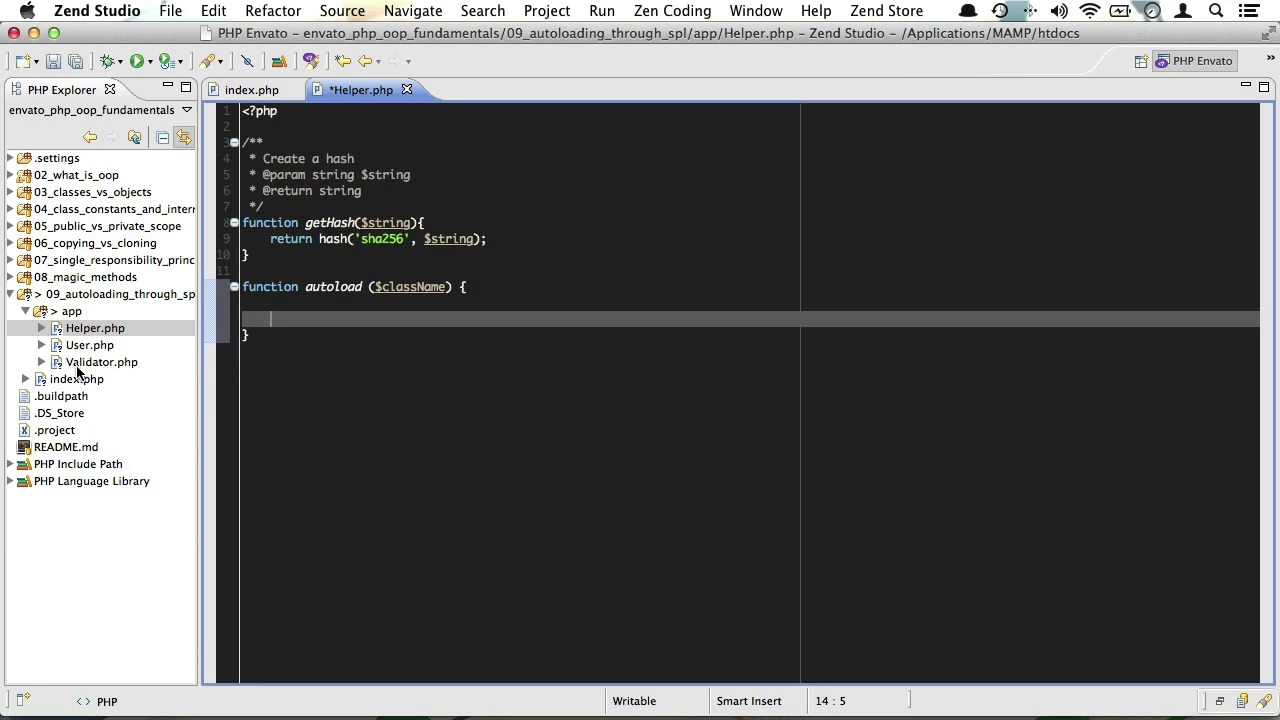Collapse the docblock comment fold at line 3

[234, 143]
